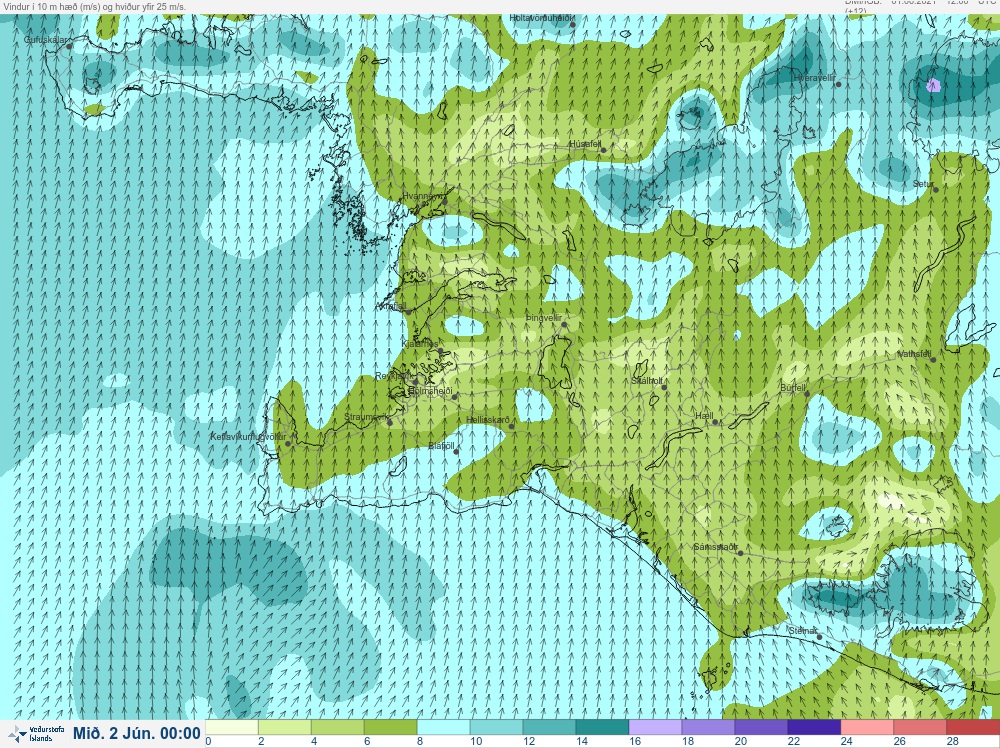
Task: Click the Hveravellir station label
Action: [814, 77]
